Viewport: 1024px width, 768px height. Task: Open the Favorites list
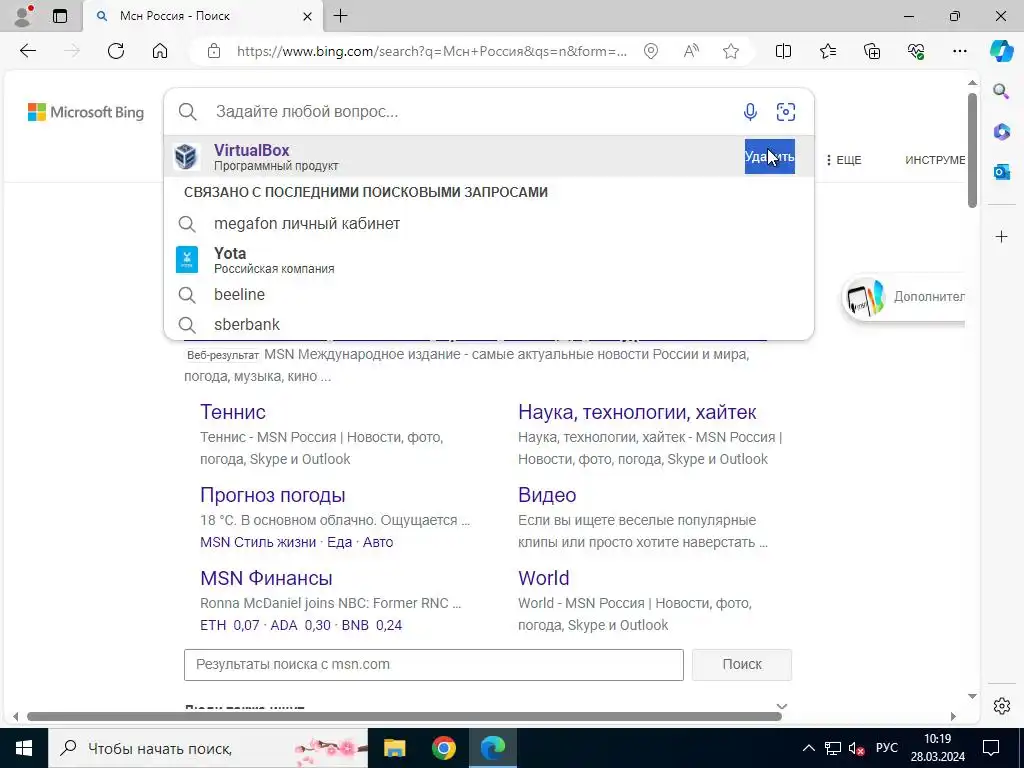[827, 51]
